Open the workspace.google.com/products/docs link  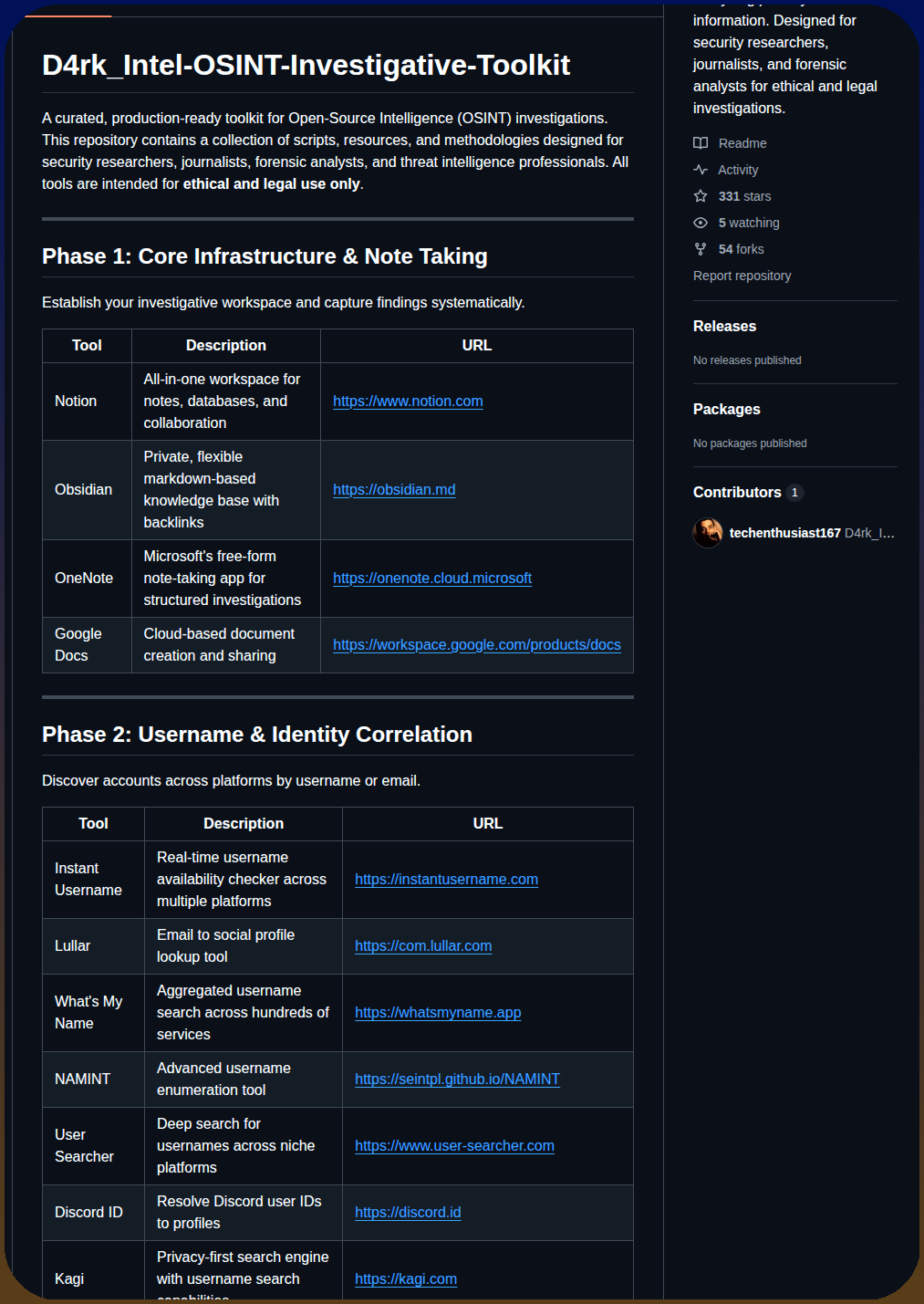click(x=477, y=645)
